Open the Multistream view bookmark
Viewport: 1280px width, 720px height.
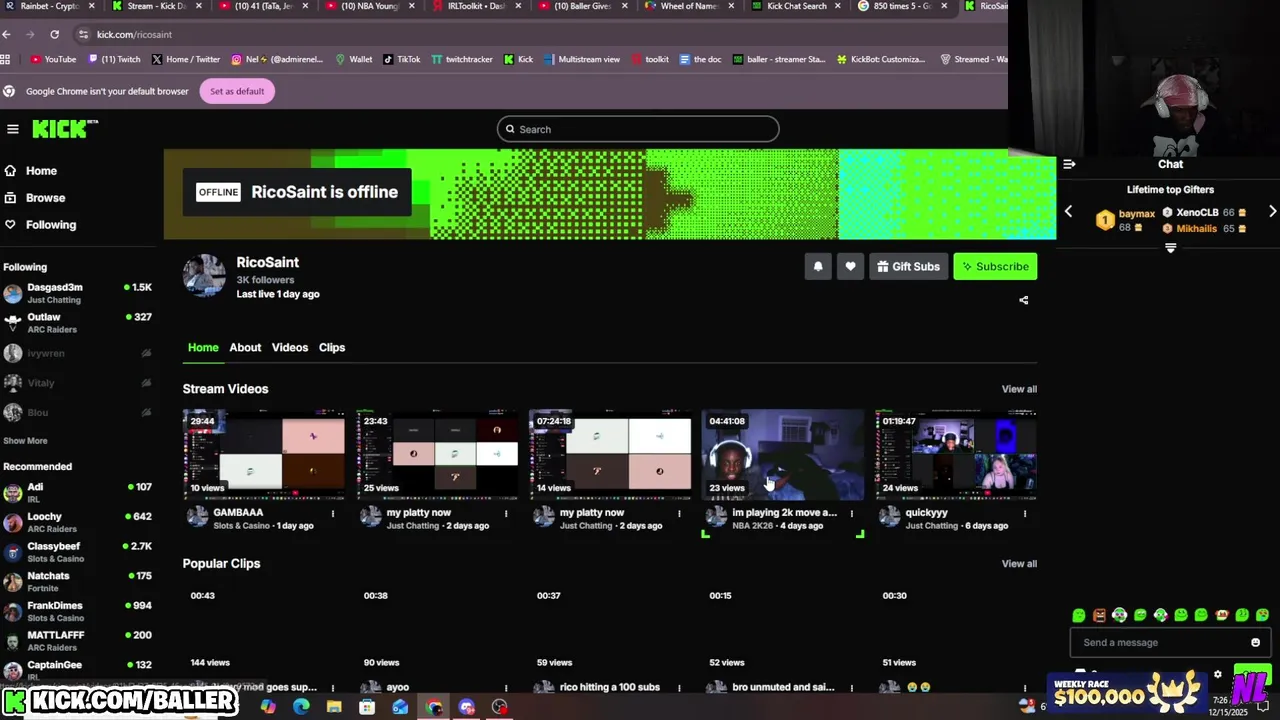[x=582, y=59]
